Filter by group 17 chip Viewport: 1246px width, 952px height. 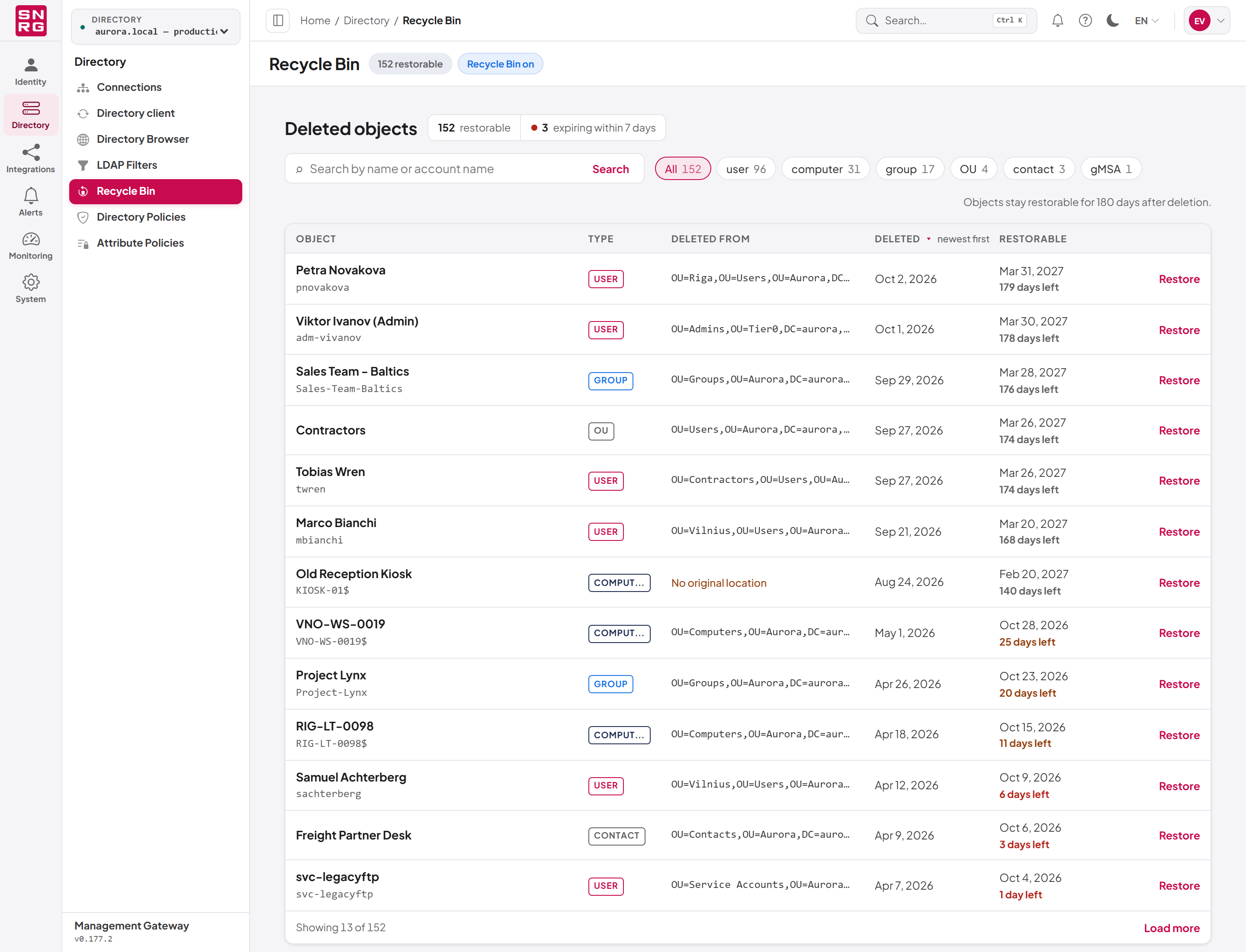pyautogui.click(x=909, y=169)
